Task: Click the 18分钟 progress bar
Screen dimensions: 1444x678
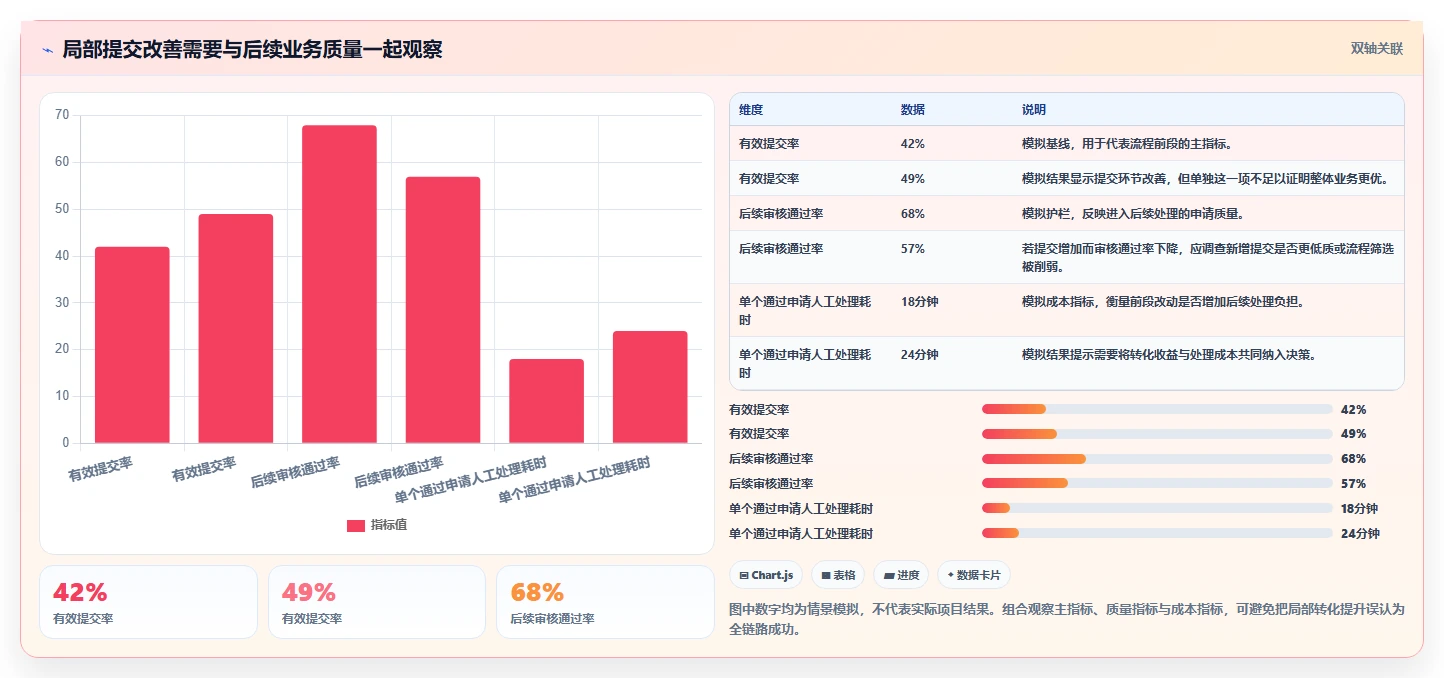Action: [1157, 508]
